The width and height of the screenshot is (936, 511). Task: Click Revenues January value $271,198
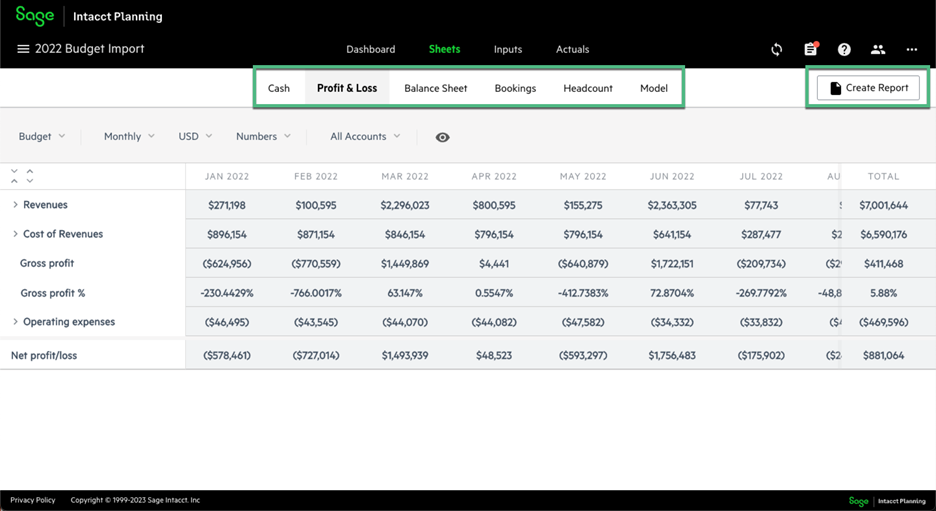tap(227, 205)
